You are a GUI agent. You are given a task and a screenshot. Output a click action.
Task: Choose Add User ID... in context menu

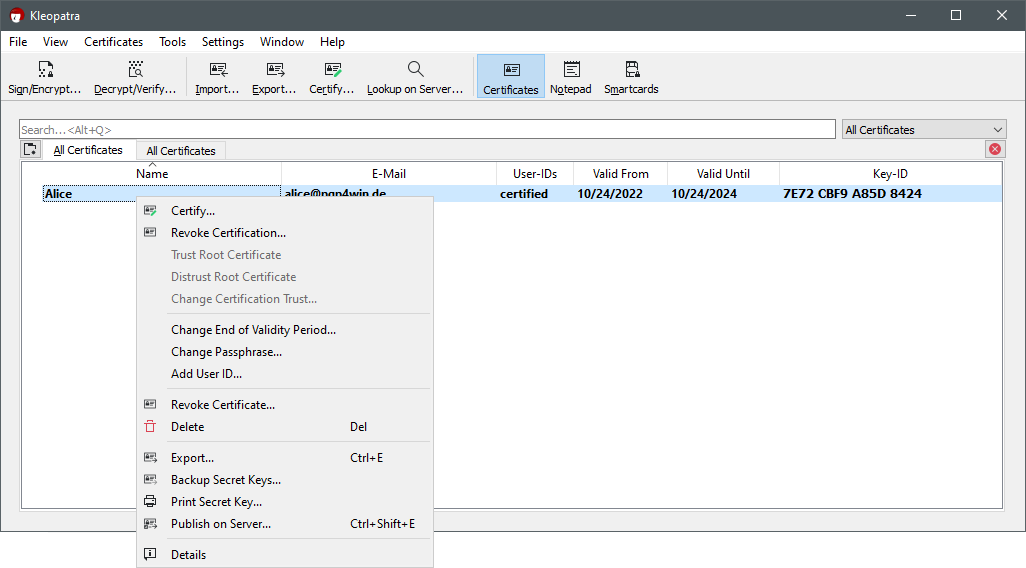[x=285, y=374]
